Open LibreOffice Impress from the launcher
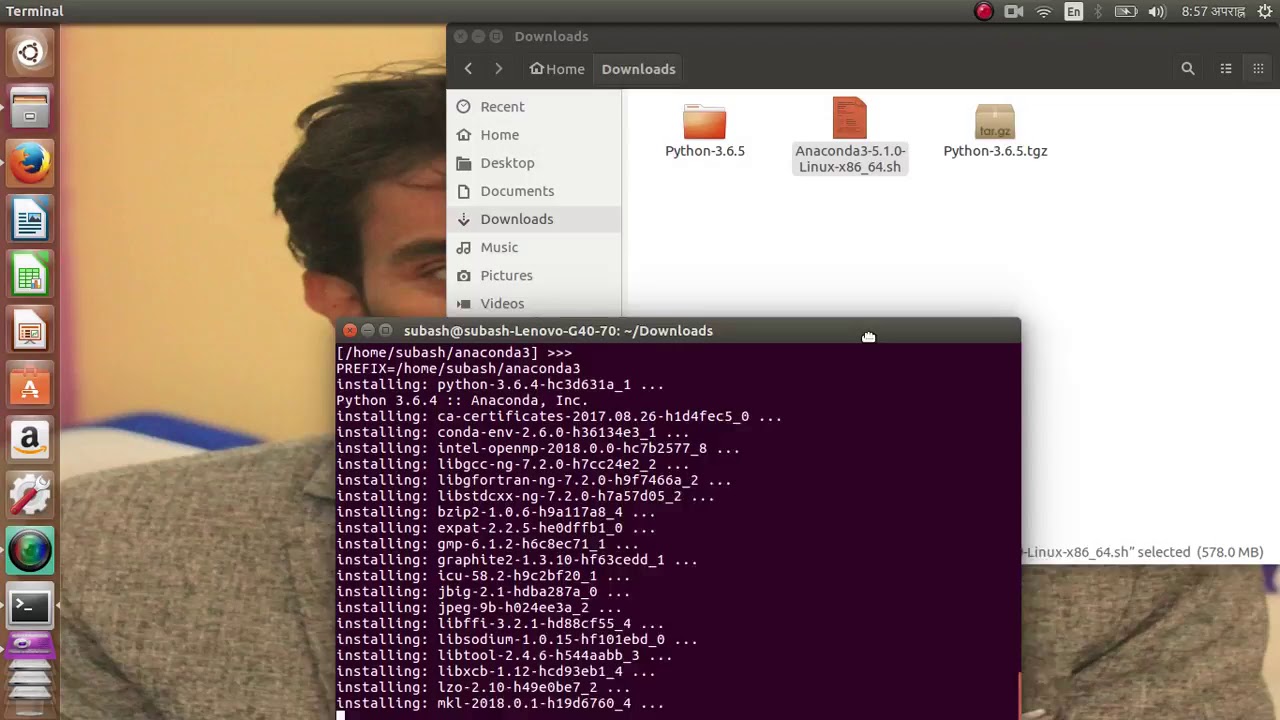1280x720 pixels. [x=29, y=330]
